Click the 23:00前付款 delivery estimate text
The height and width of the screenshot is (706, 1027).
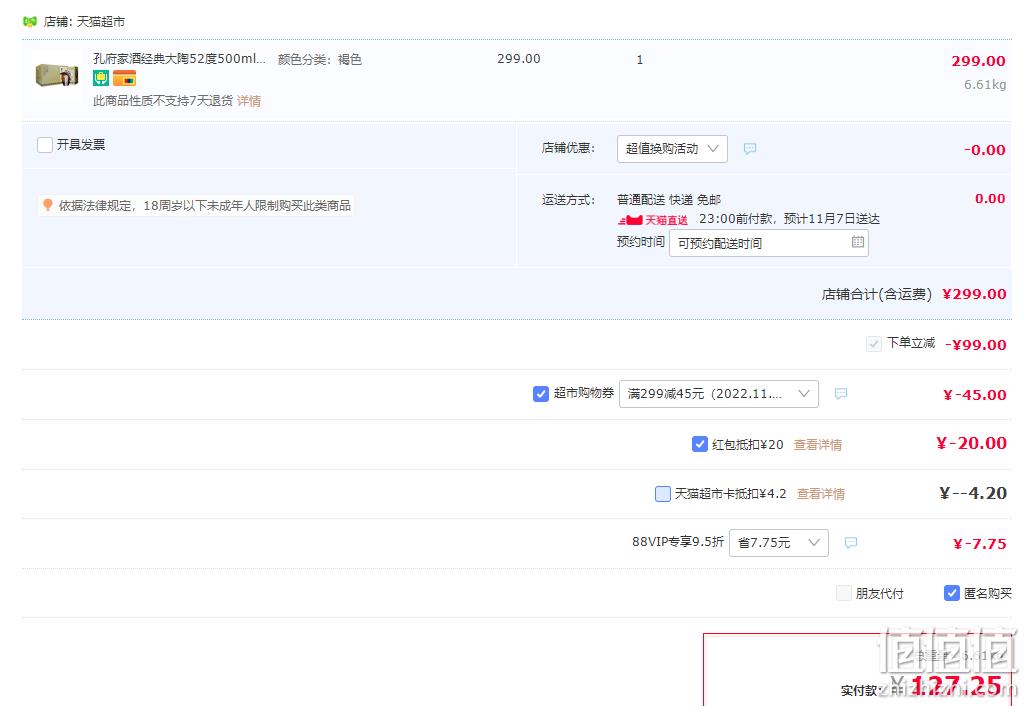click(x=789, y=219)
